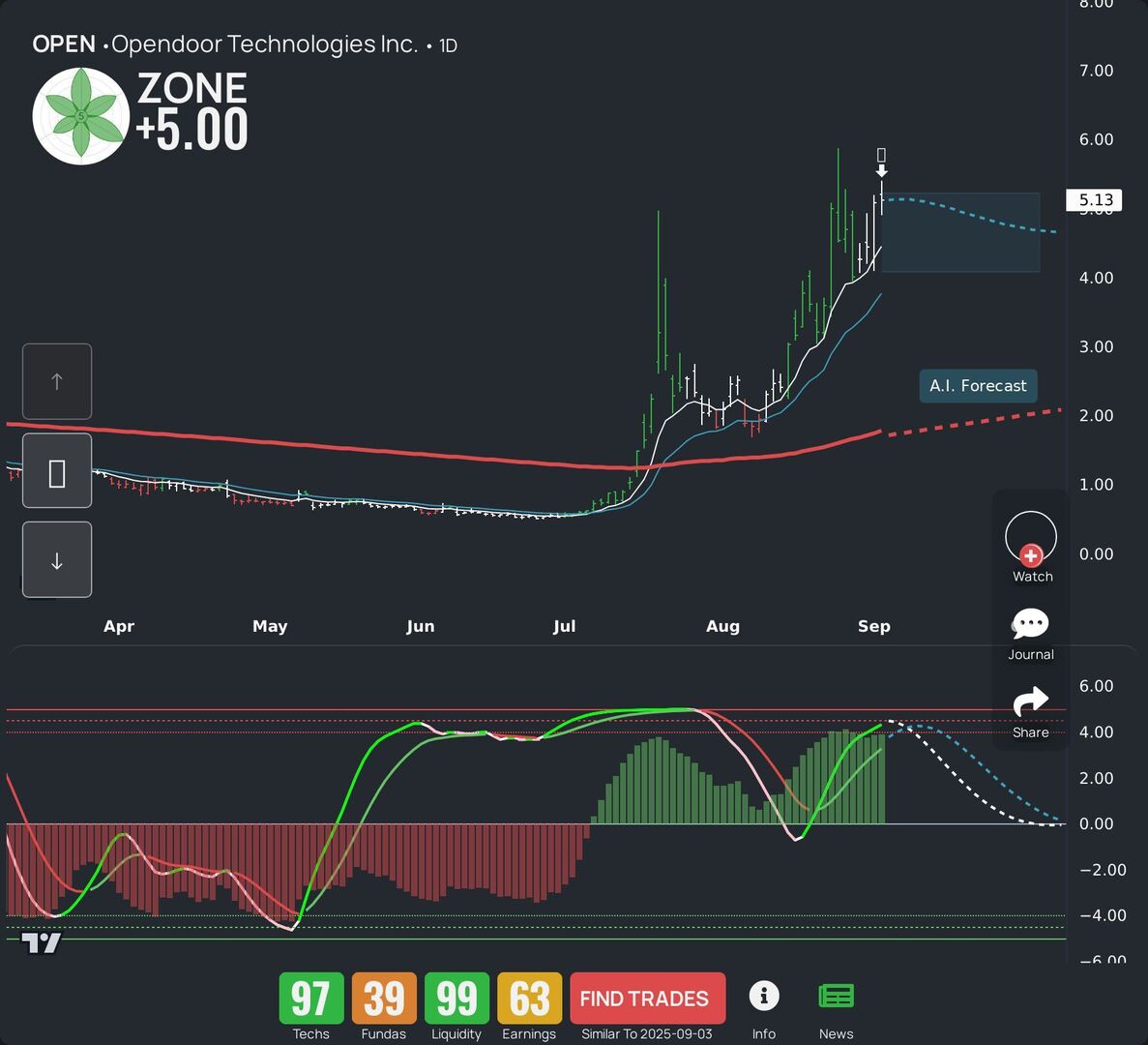Open the Info circle icon

tap(764, 996)
